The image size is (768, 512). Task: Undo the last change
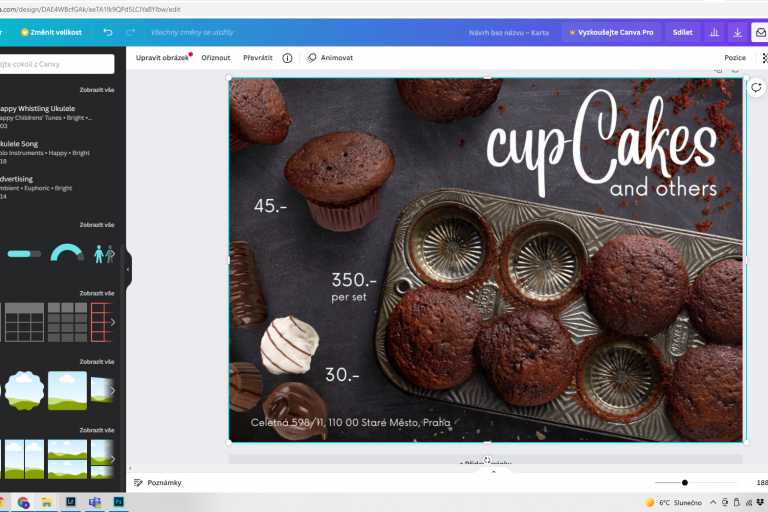pos(108,32)
